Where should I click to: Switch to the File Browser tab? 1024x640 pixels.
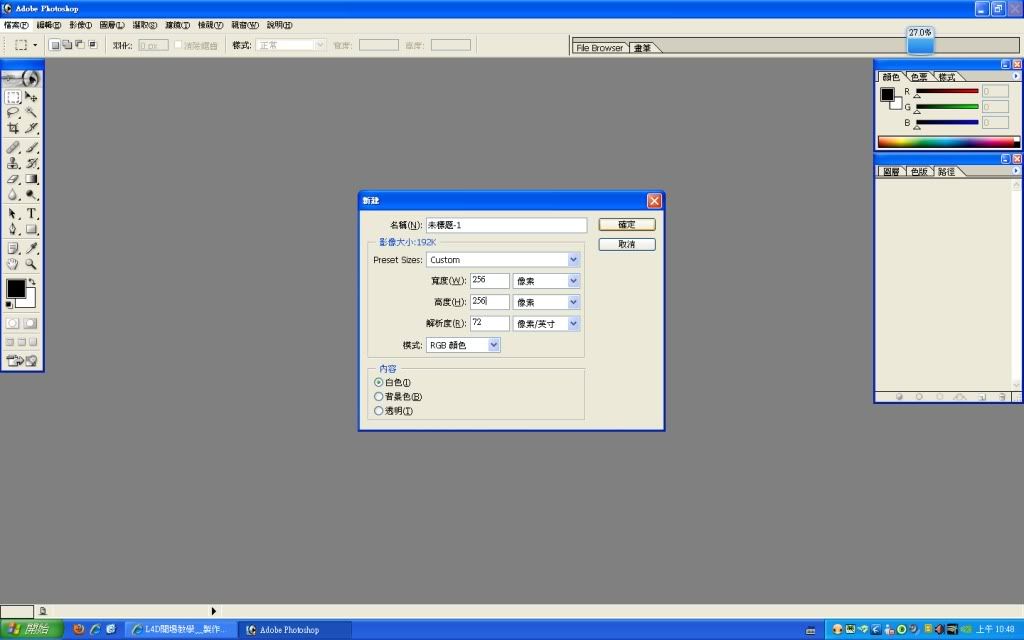click(x=599, y=48)
